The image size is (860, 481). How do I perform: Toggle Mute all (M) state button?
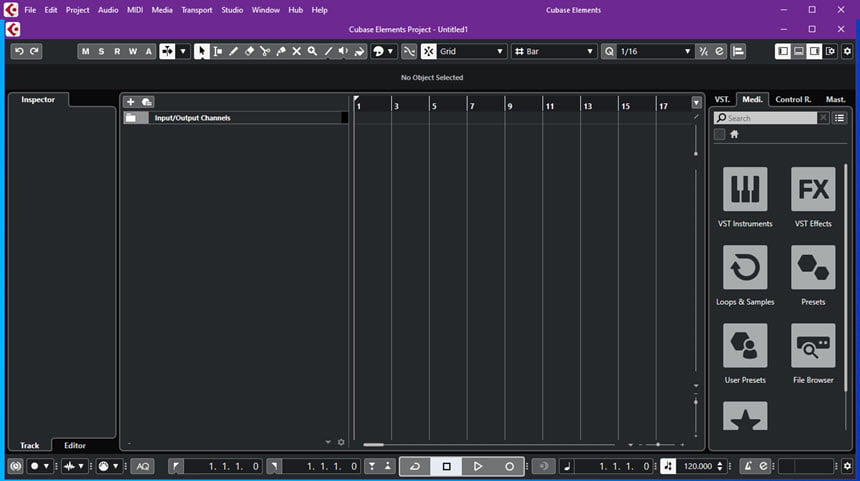click(x=86, y=52)
